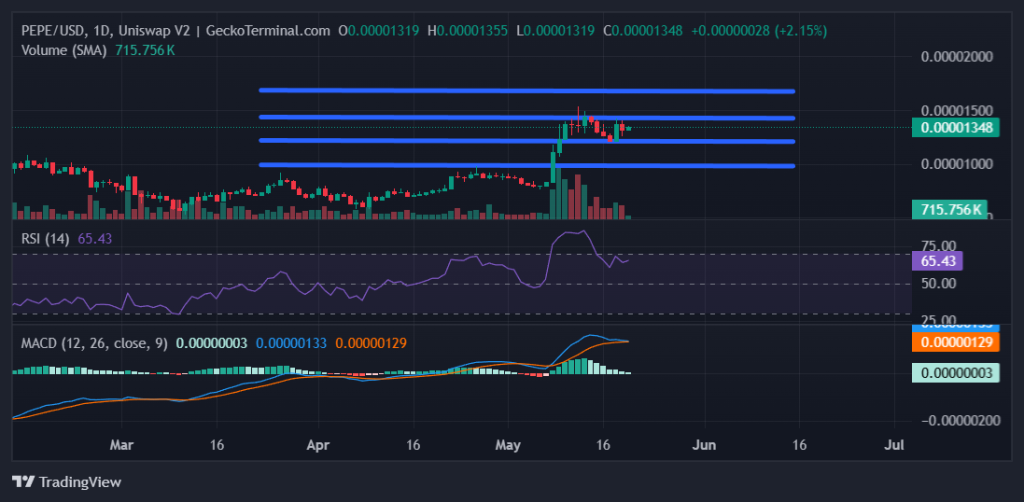Click the TradingView logo icon
Screen dimensions: 1024x502
coord(22,482)
